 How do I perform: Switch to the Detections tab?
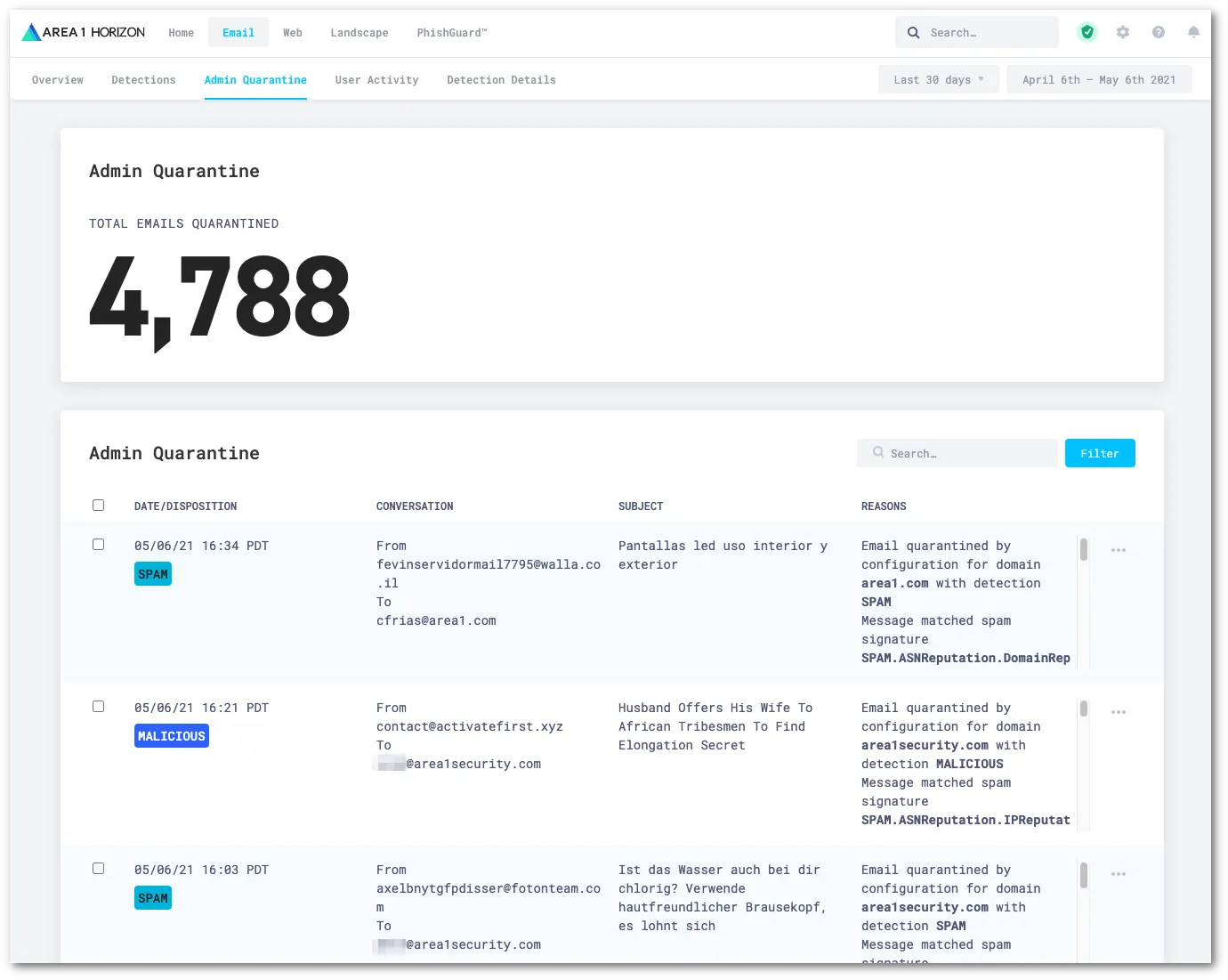coord(143,79)
